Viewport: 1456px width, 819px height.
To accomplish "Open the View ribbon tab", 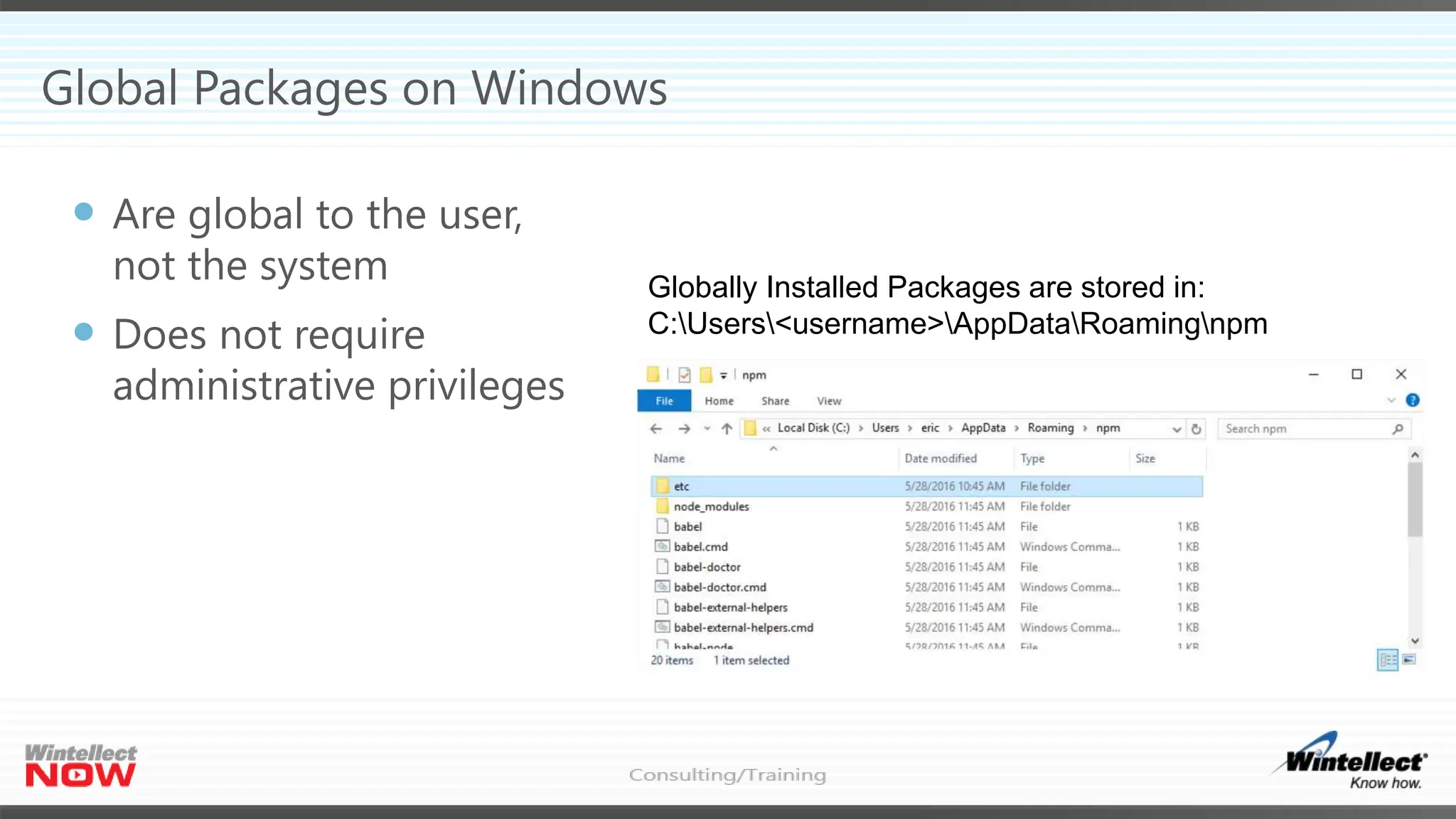I will pos(829,401).
